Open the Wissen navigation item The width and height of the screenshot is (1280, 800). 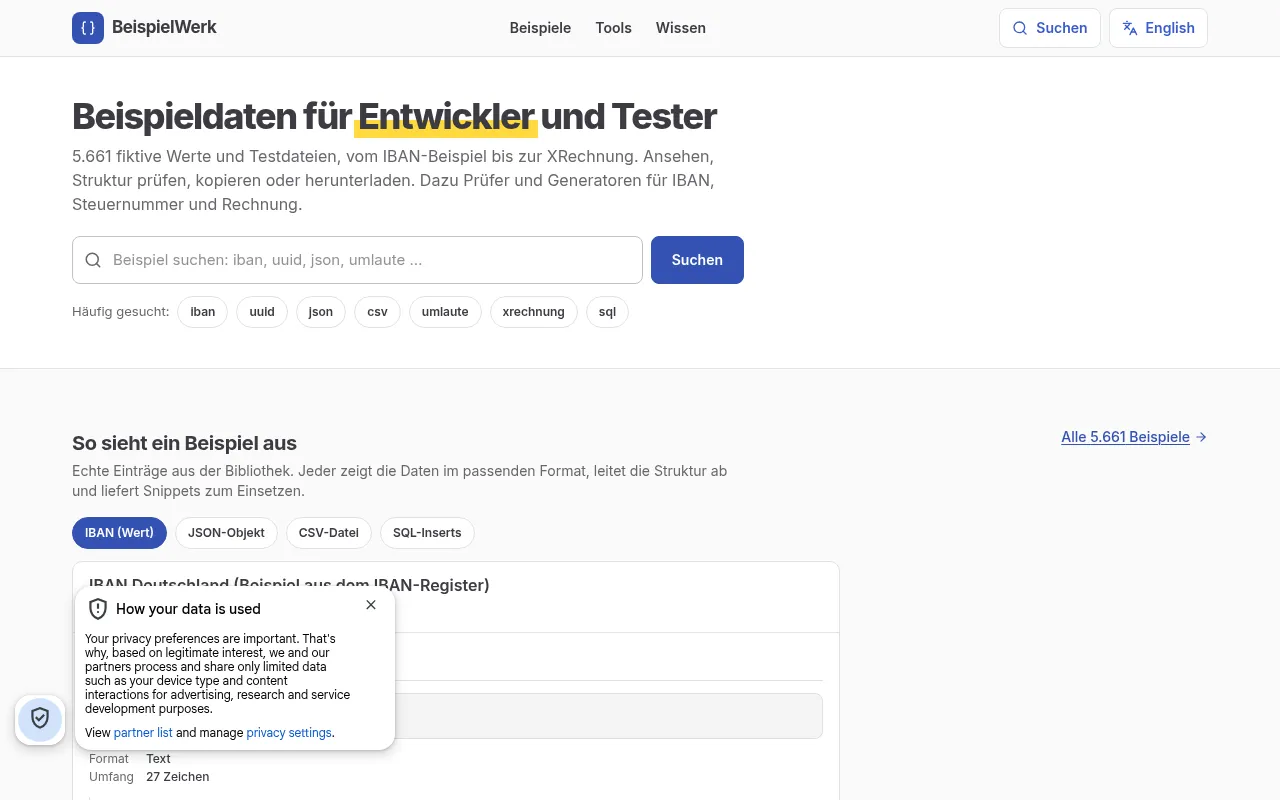coord(681,28)
